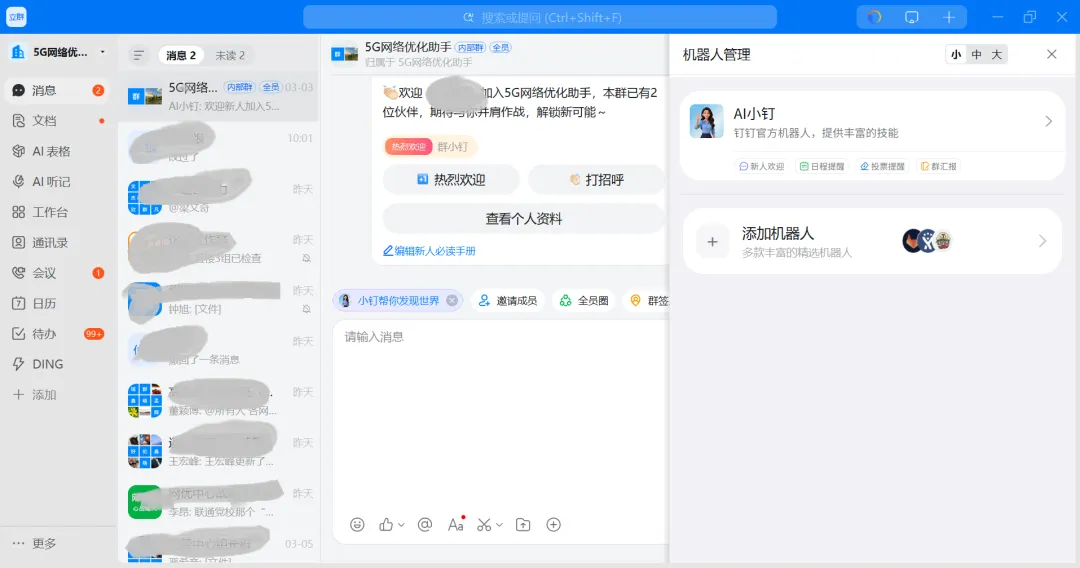Image resolution: width=1080 pixels, height=568 pixels.
Task: Open 更多 more options at sidebar bottom
Action: (x=34, y=543)
